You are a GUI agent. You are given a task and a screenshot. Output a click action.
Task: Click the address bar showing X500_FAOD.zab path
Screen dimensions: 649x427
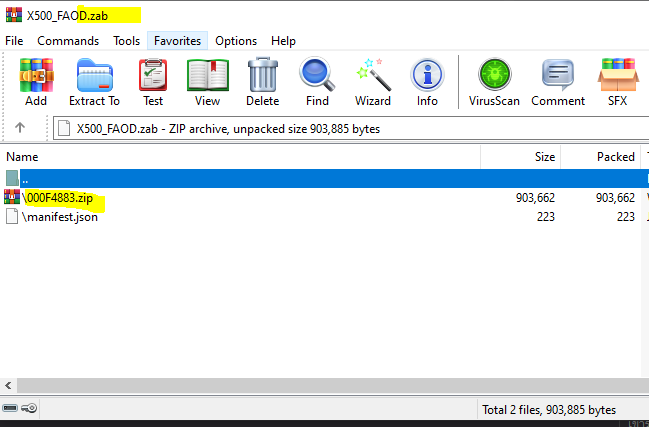(x=351, y=129)
